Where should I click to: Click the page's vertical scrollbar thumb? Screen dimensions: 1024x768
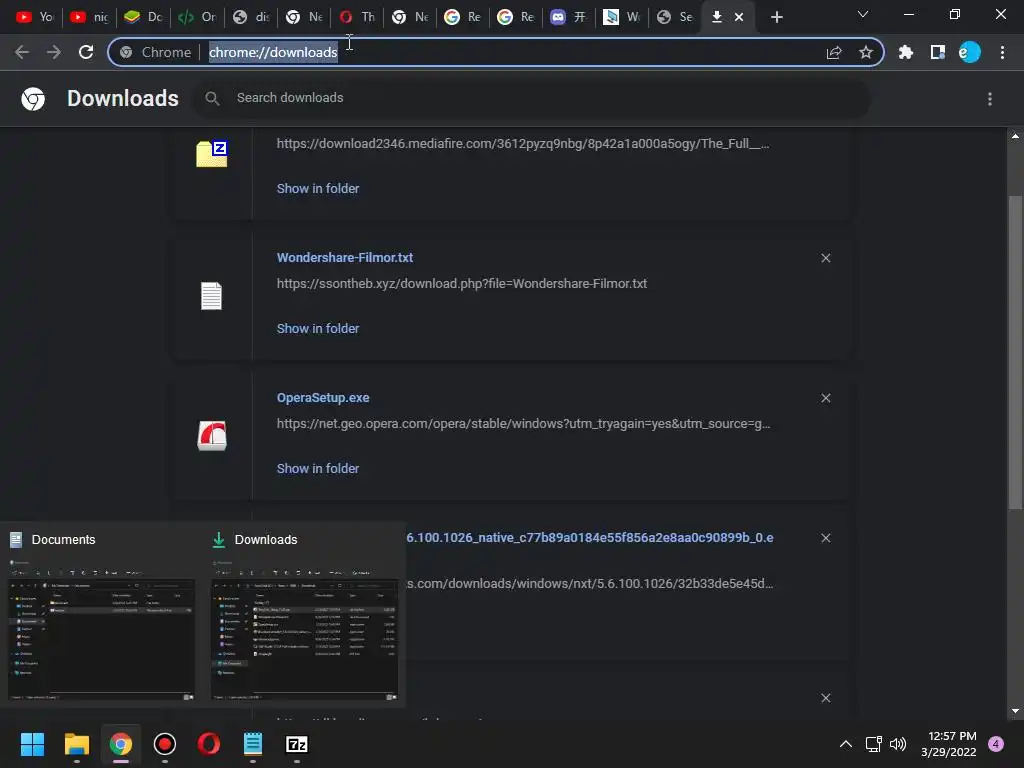(1015, 353)
